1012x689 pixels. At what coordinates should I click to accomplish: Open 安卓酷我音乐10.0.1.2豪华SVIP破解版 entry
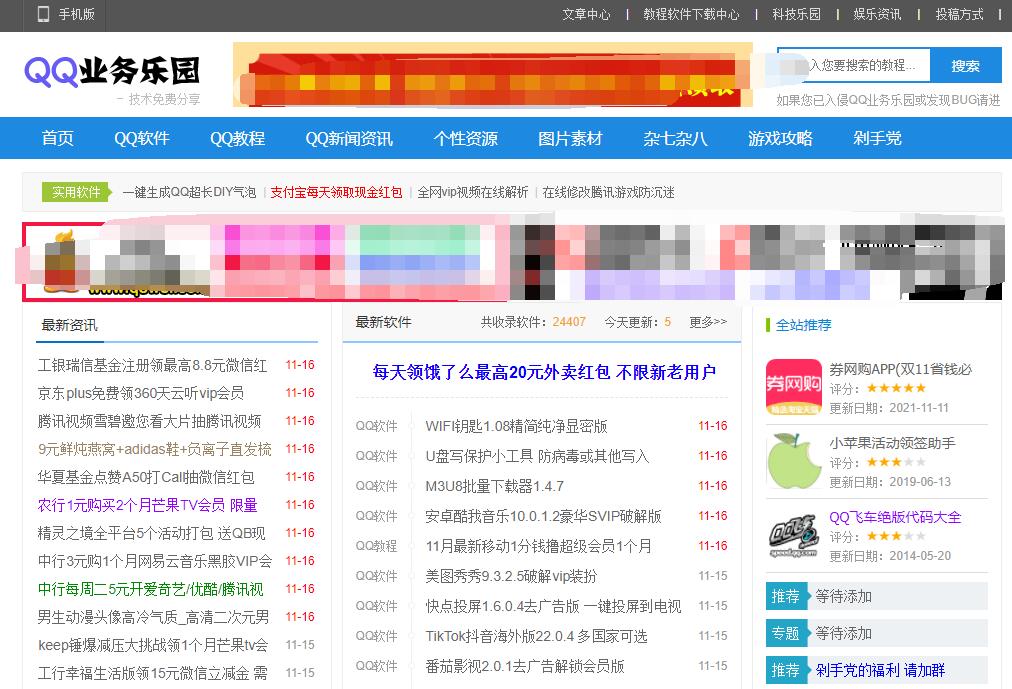coord(543,516)
